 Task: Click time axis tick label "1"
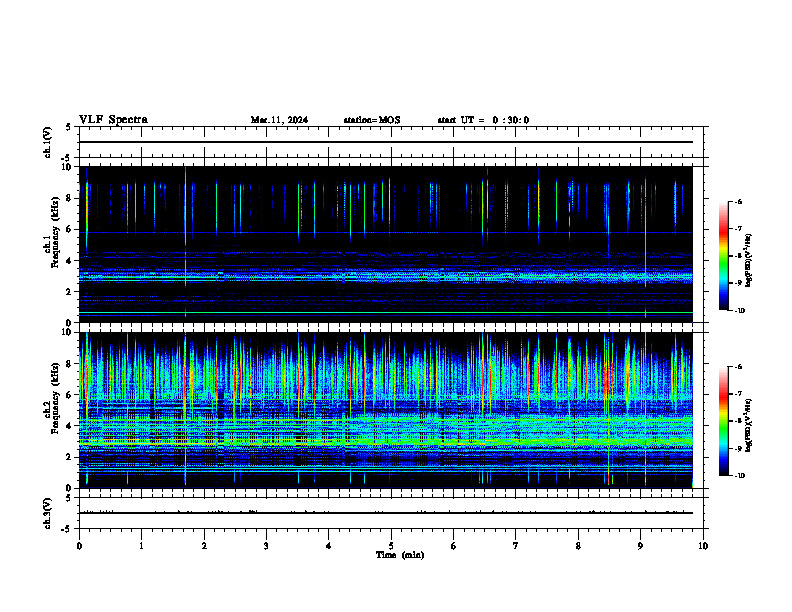coord(141,546)
